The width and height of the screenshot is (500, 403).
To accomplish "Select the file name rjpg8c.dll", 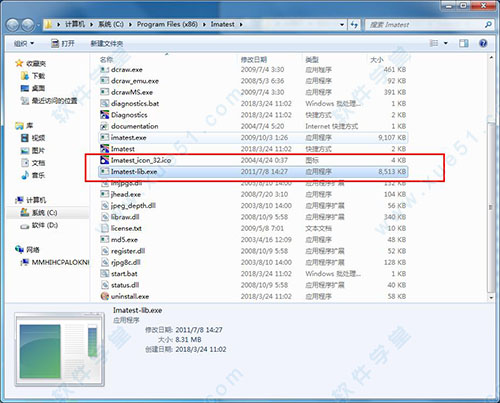I will [126, 262].
